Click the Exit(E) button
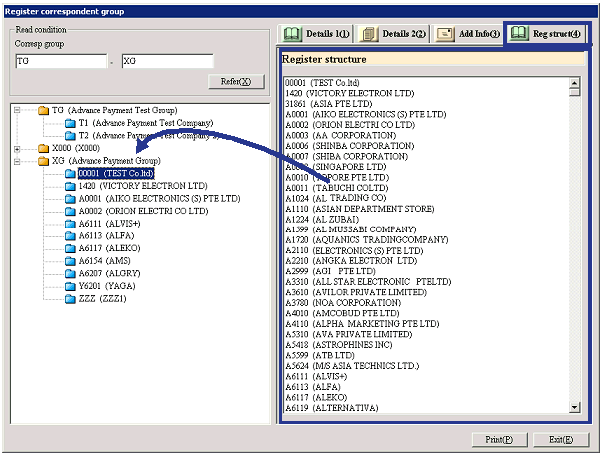This screenshot has width=603, height=455. coord(554,439)
